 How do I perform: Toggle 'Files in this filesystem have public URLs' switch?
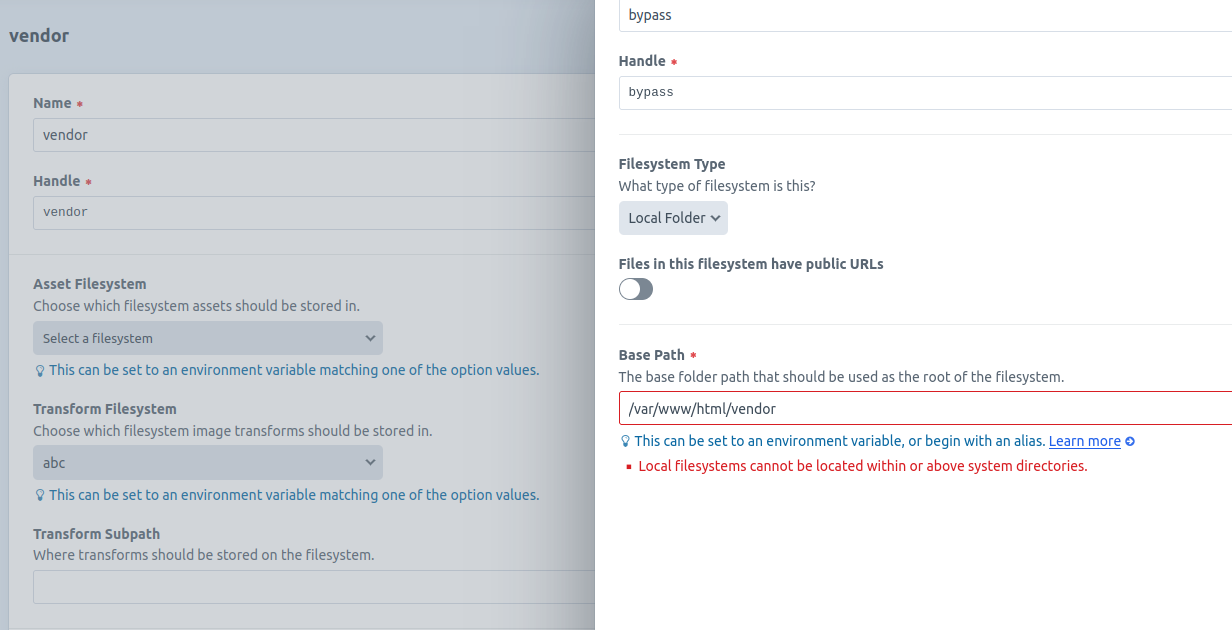click(x=636, y=289)
